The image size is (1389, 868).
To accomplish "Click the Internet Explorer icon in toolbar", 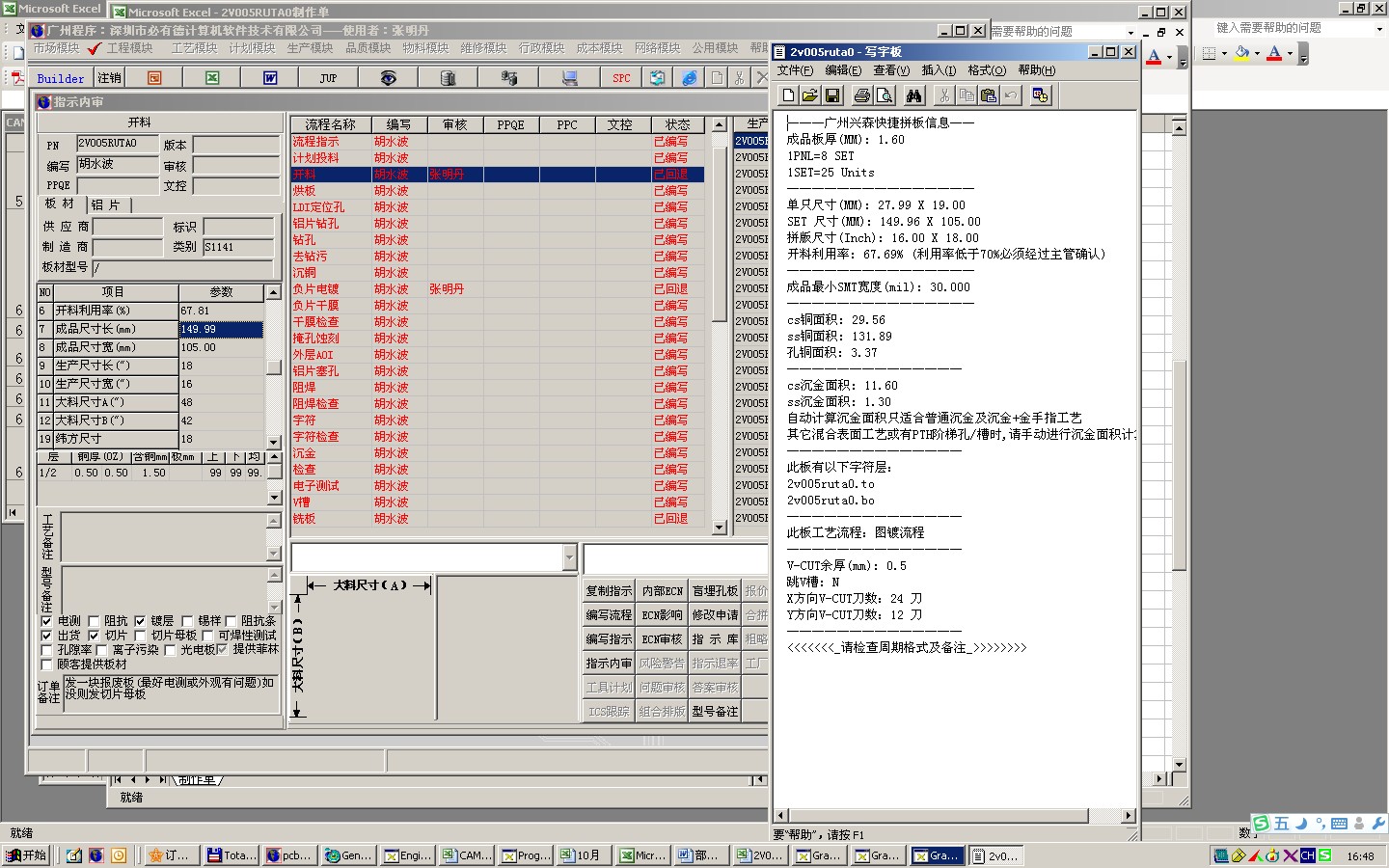I will pyautogui.click(x=690, y=78).
